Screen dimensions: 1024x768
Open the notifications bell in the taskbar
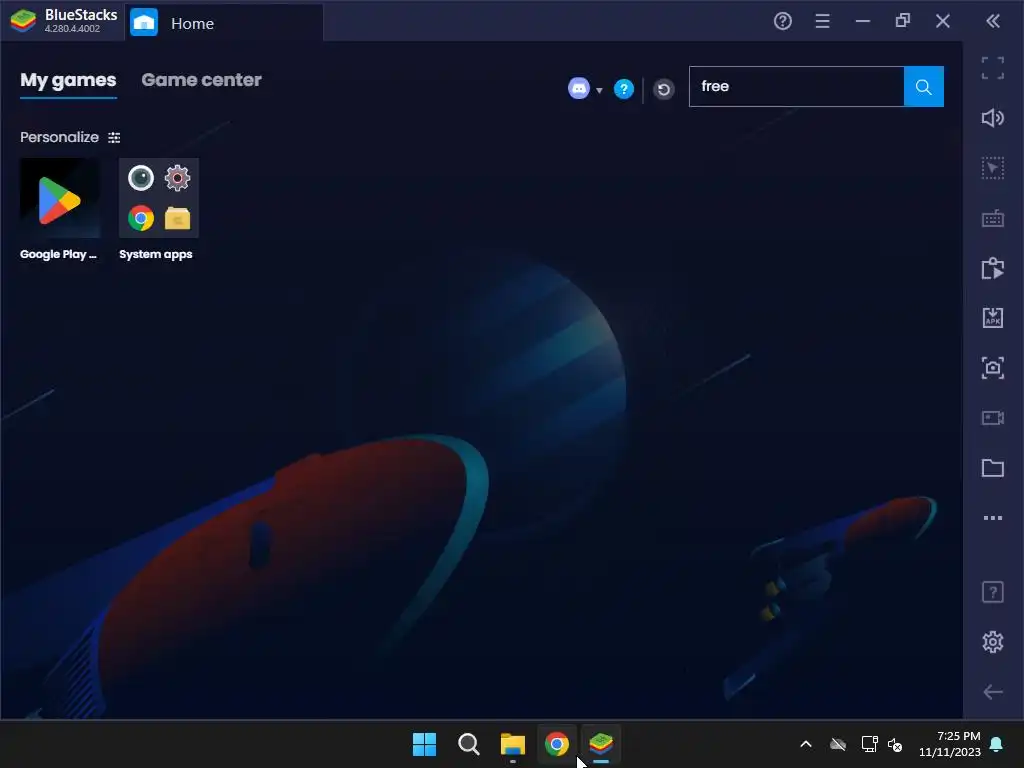tap(997, 744)
